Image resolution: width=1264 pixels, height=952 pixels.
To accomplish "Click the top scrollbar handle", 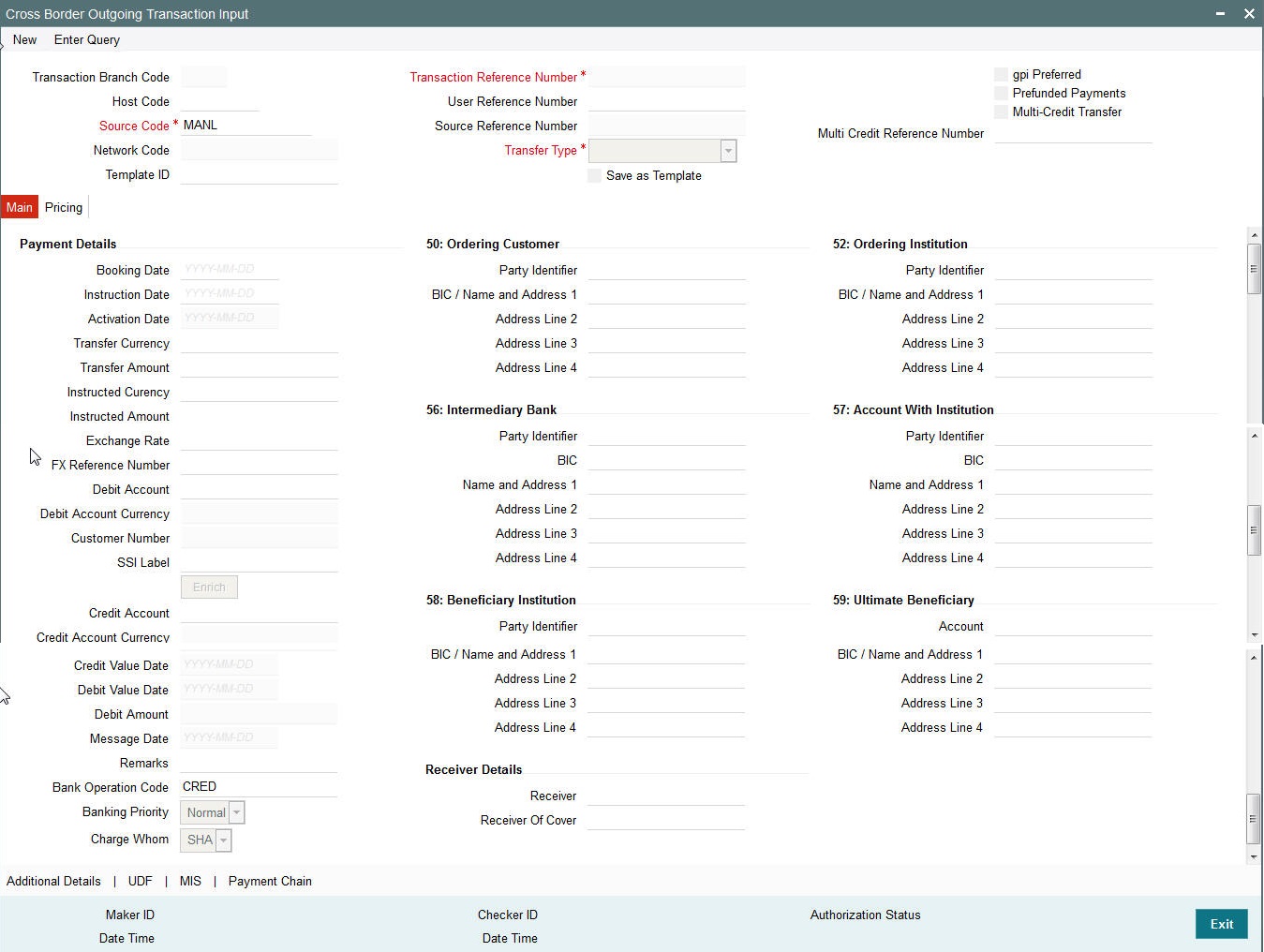I will 1254,269.
